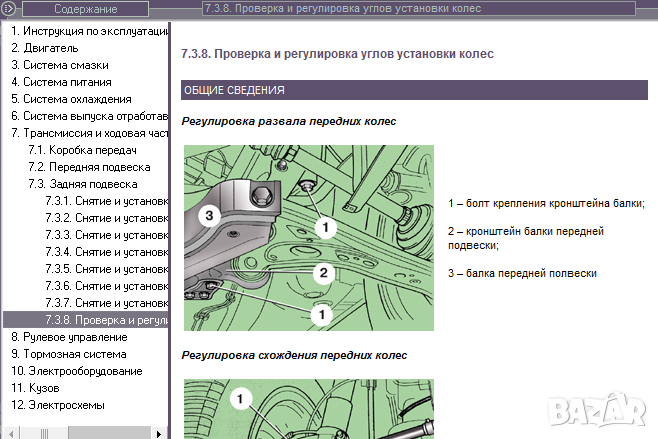Screen dimensions: 658x439
Task: Go to chapter 9. Тормозная система
Action: 68,354
